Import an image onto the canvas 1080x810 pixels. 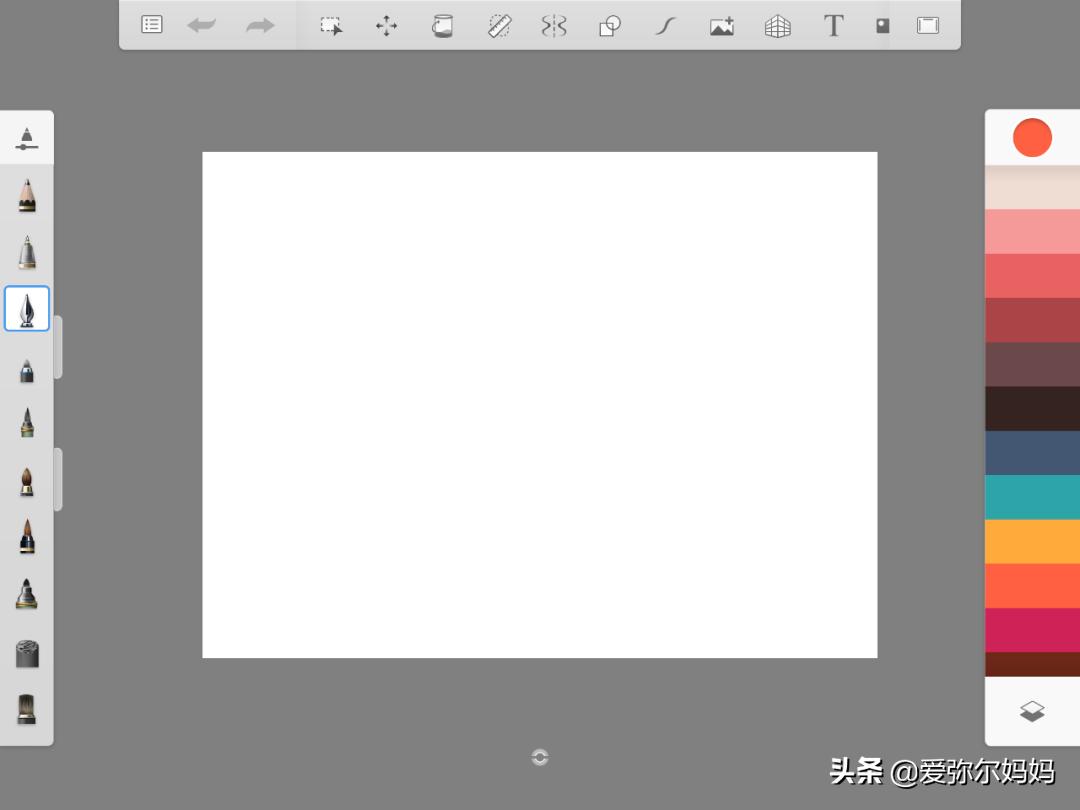click(x=722, y=25)
